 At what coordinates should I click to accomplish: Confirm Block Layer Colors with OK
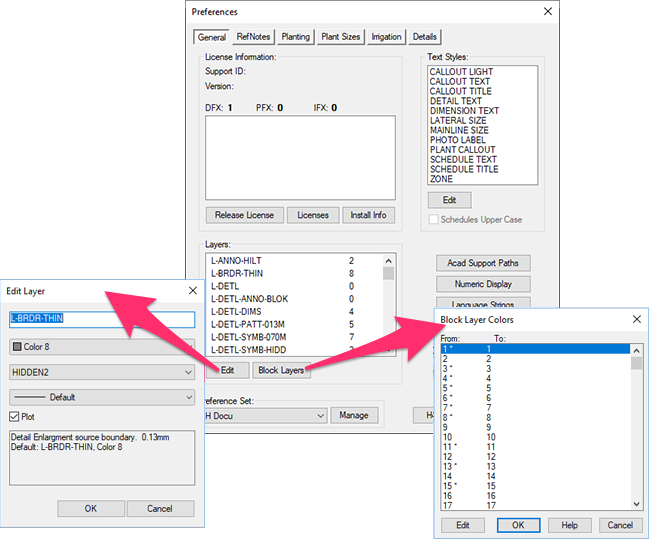pyautogui.click(x=518, y=525)
